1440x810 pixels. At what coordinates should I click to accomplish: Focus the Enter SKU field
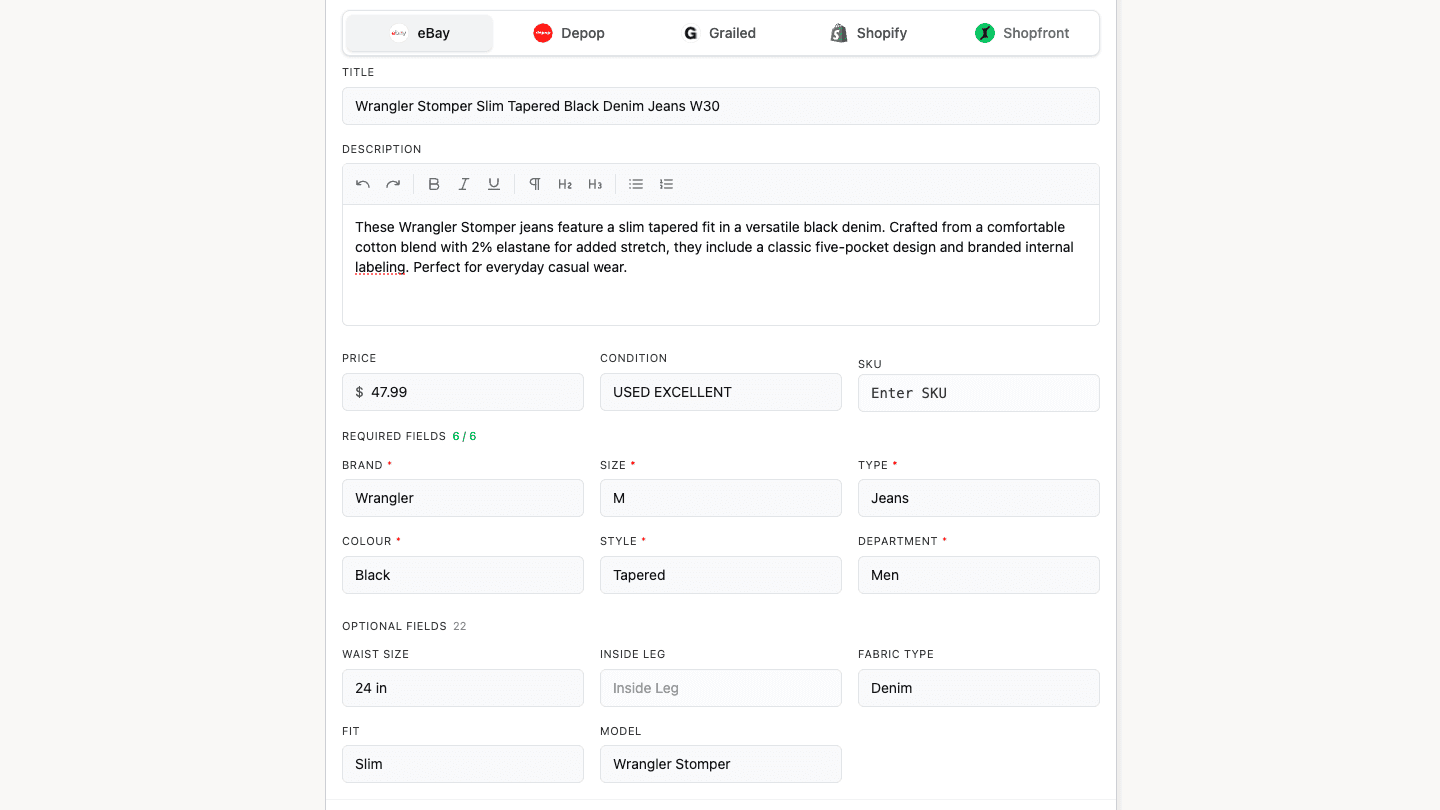click(x=979, y=393)
